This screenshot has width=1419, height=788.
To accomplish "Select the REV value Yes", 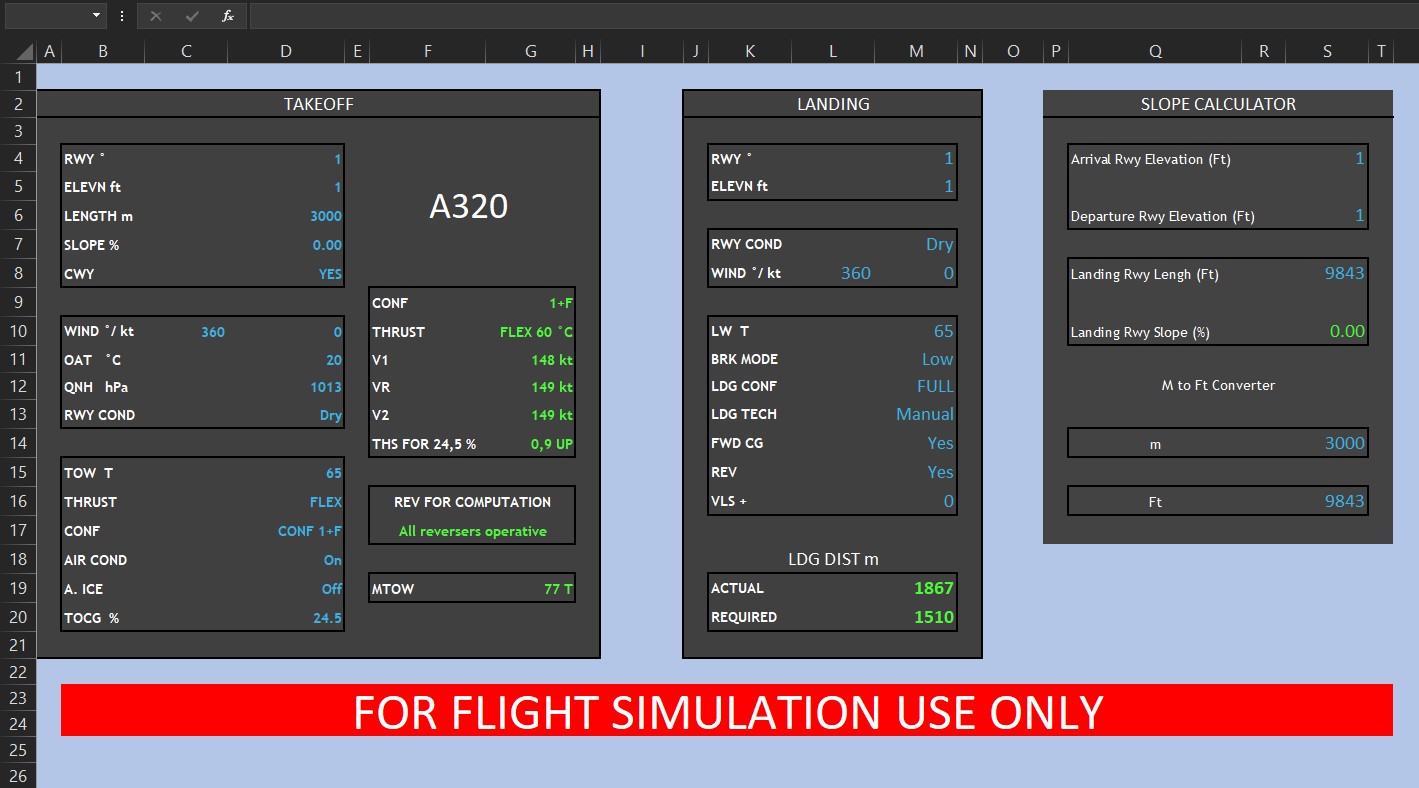I will [x=941, y=472].
